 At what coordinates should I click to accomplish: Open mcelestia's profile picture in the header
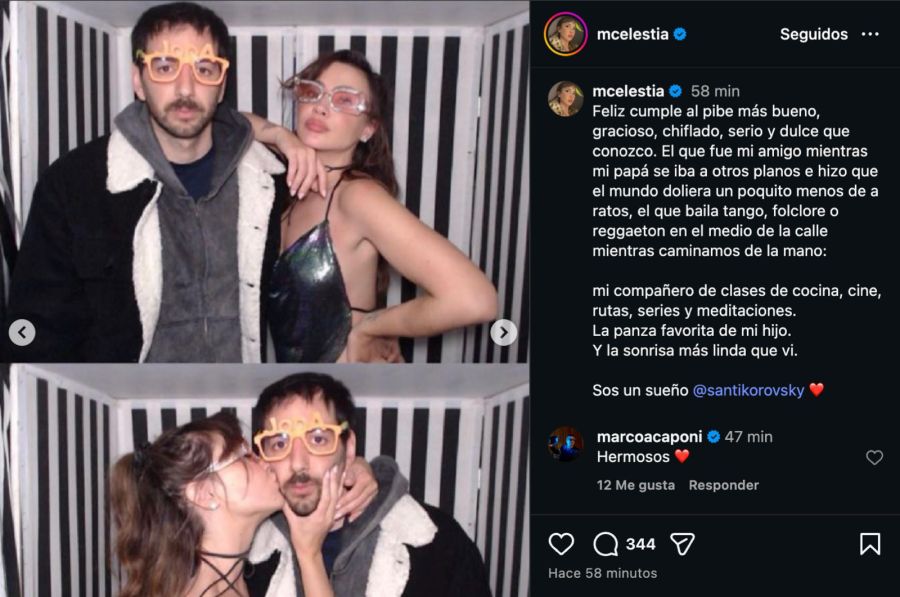(x=565, y=34)
